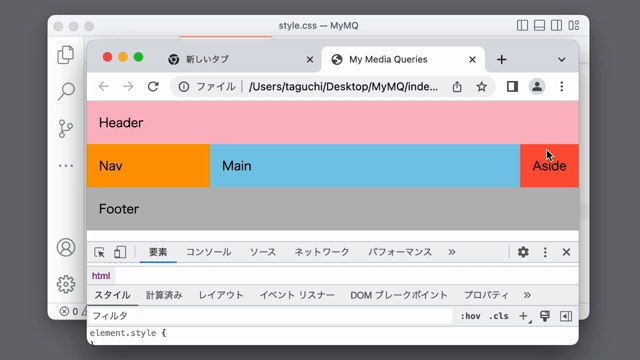Switch to DevTools パフォーマンス tab

(x=400, y=252)
